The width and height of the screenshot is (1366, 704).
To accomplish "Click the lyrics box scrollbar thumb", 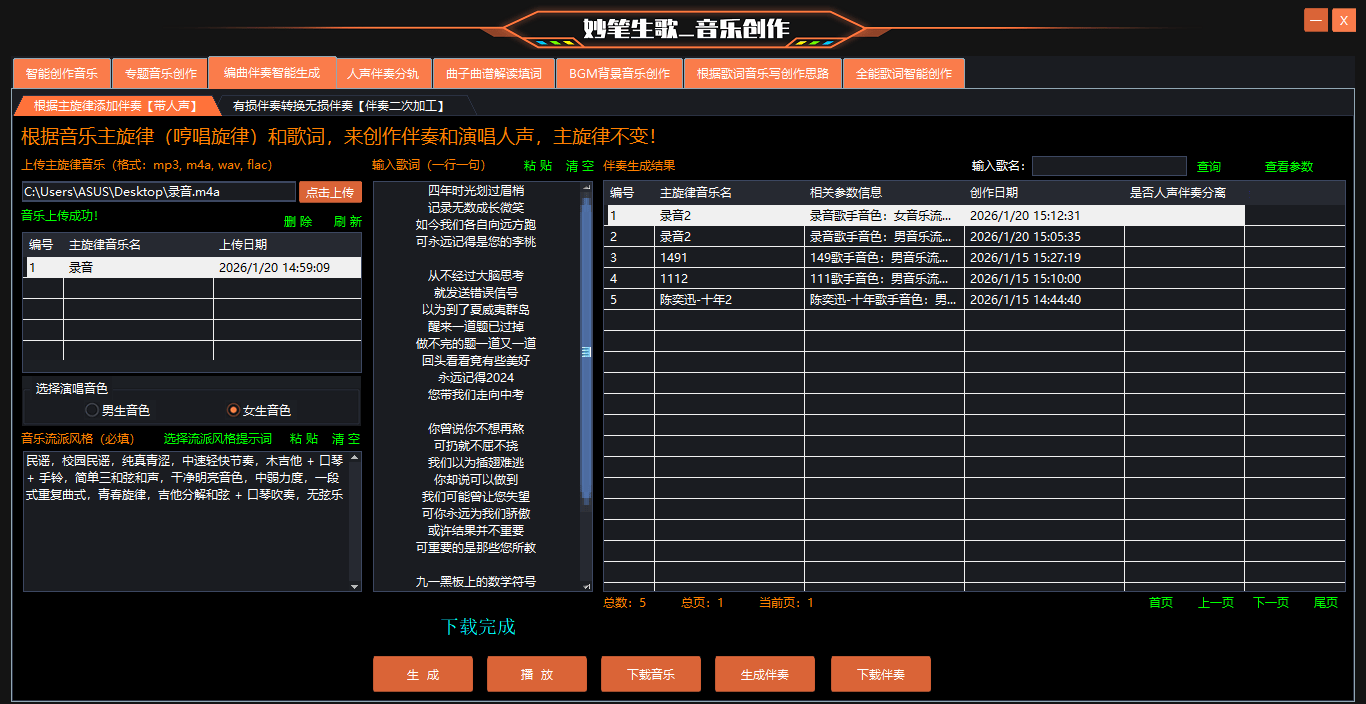I will pyautogui.click(x=586, y=351).
